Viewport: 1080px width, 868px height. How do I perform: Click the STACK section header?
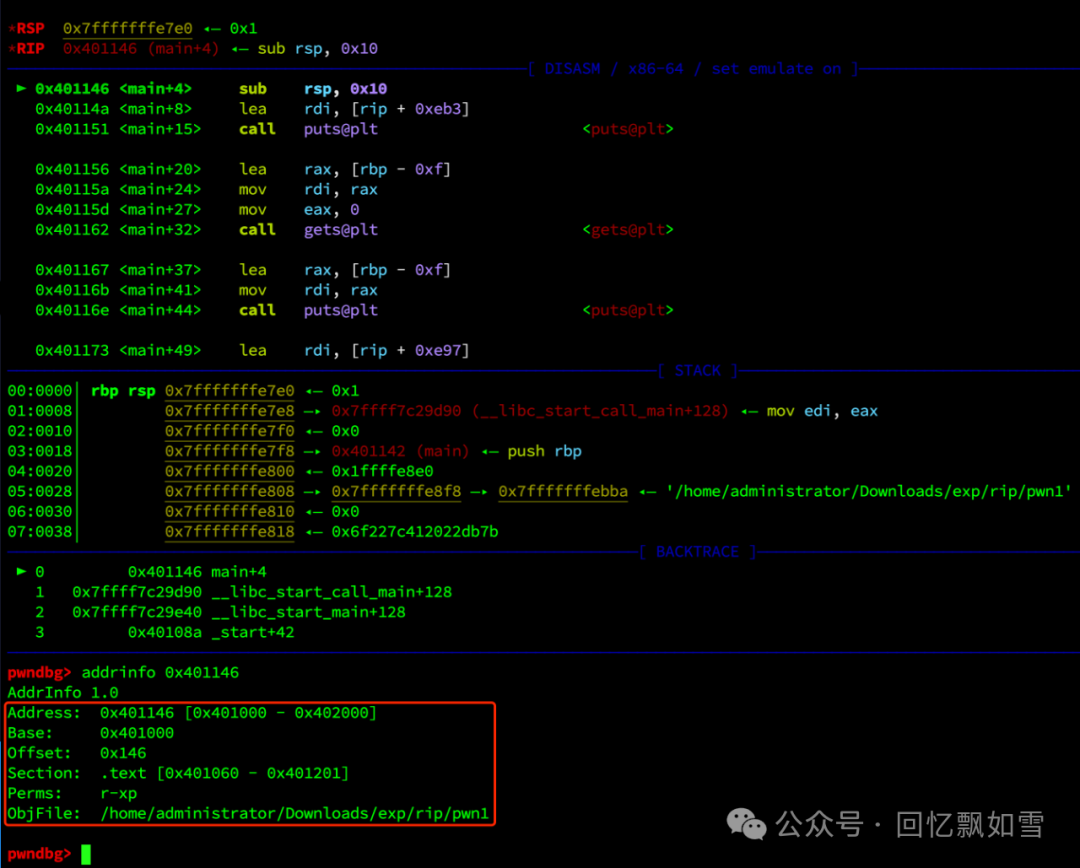[698, 371]
